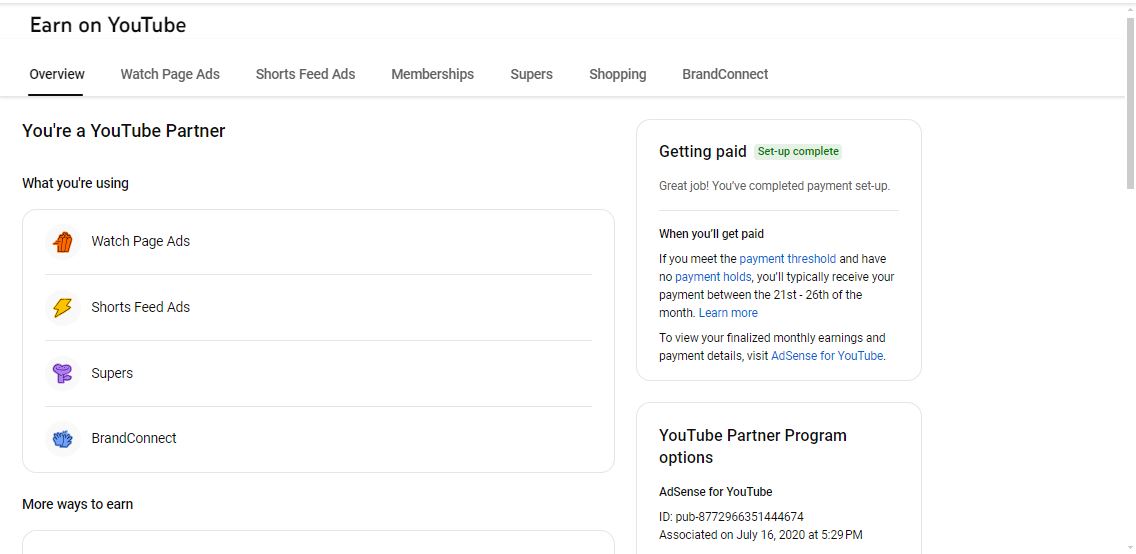Click the vertical page scrollbar
1136x554 pixels.
(x=1130, y=100)
